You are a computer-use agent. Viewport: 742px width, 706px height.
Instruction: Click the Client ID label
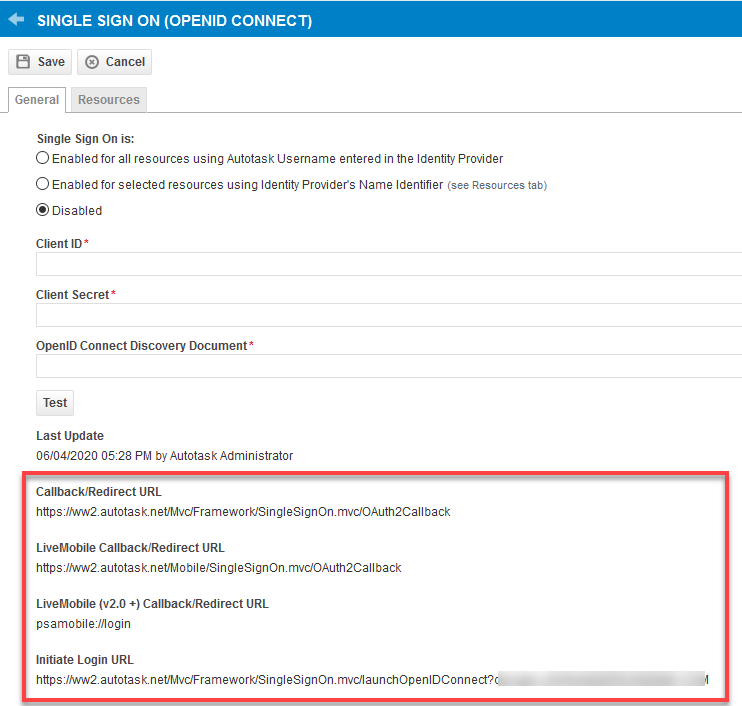point(59,244)
